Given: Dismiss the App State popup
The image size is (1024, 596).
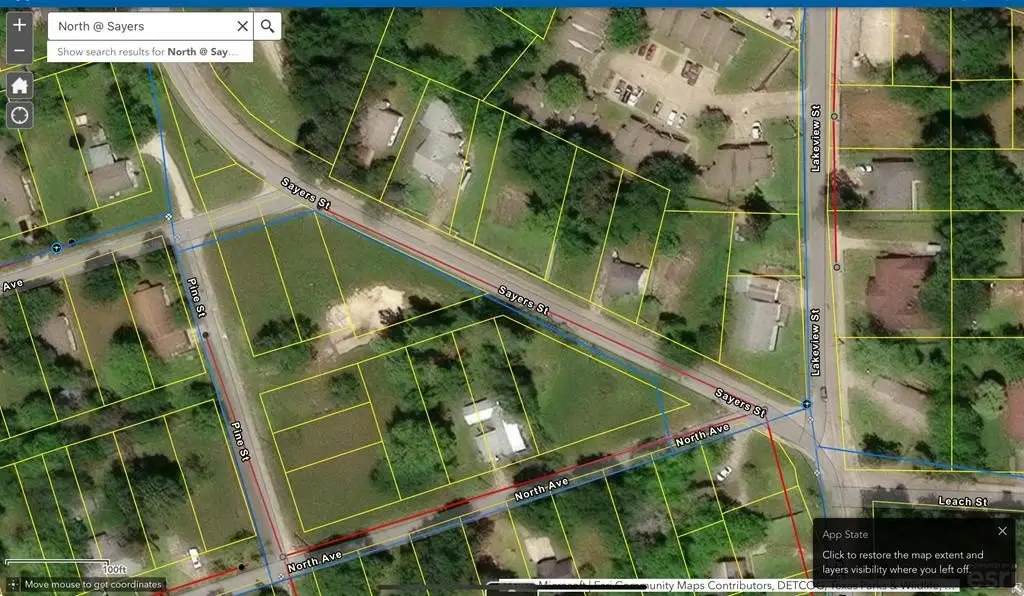Looking at the screenshot, I should coord(1002,531).
